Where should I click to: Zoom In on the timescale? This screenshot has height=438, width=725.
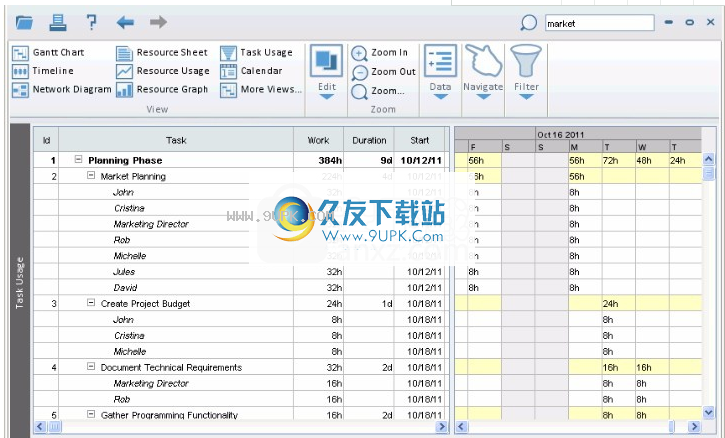pos(379,53)
